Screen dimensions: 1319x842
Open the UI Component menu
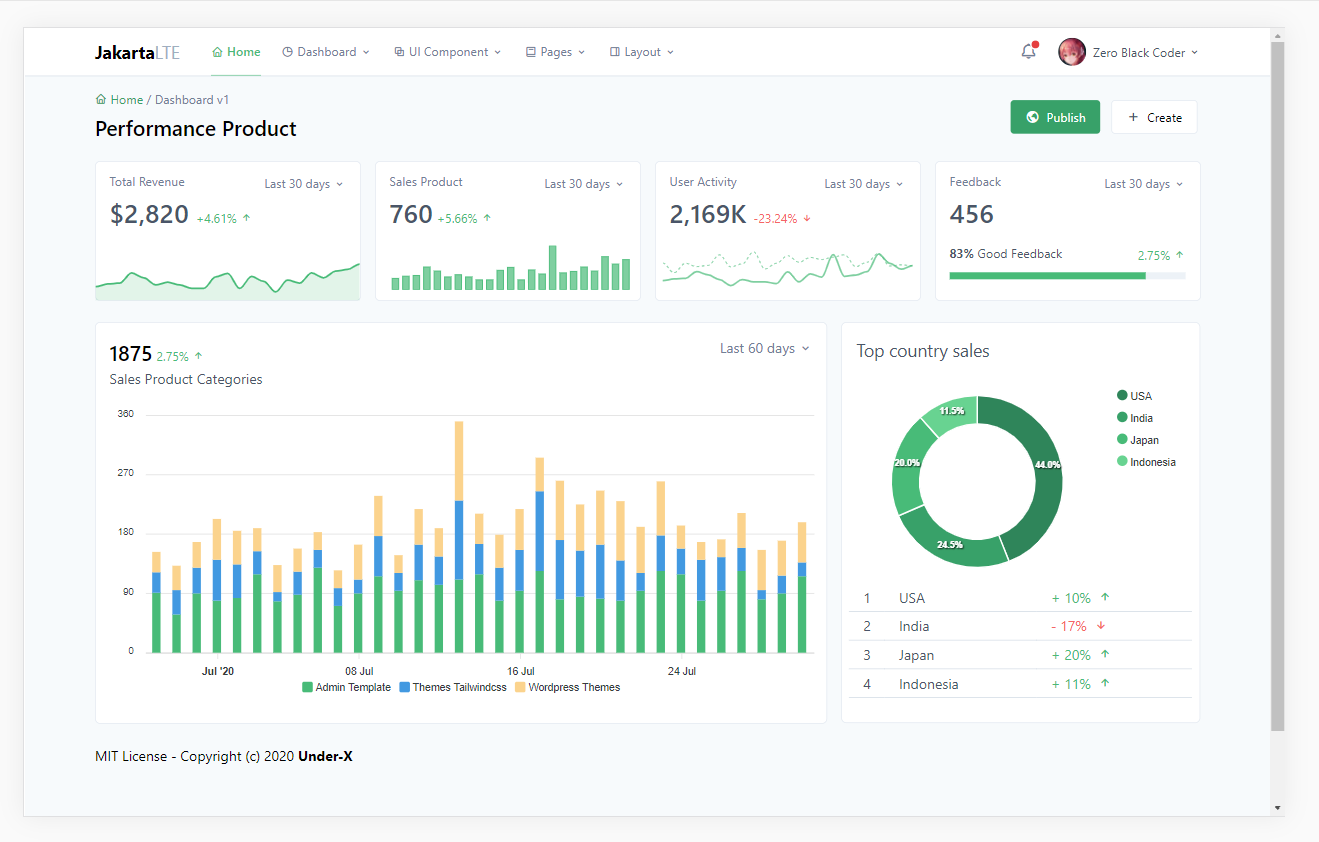(448, 52)
